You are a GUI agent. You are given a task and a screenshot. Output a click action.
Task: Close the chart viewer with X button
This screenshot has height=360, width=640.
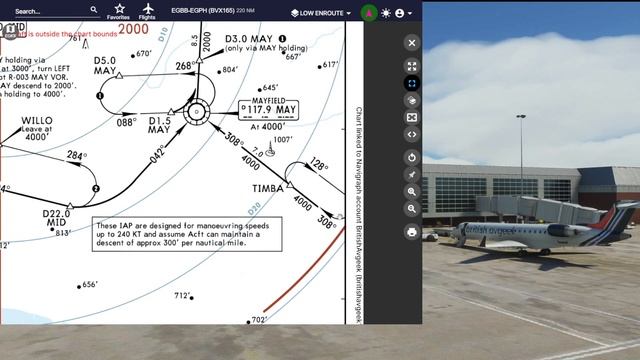pyautogui.click(x=412, y=43)
